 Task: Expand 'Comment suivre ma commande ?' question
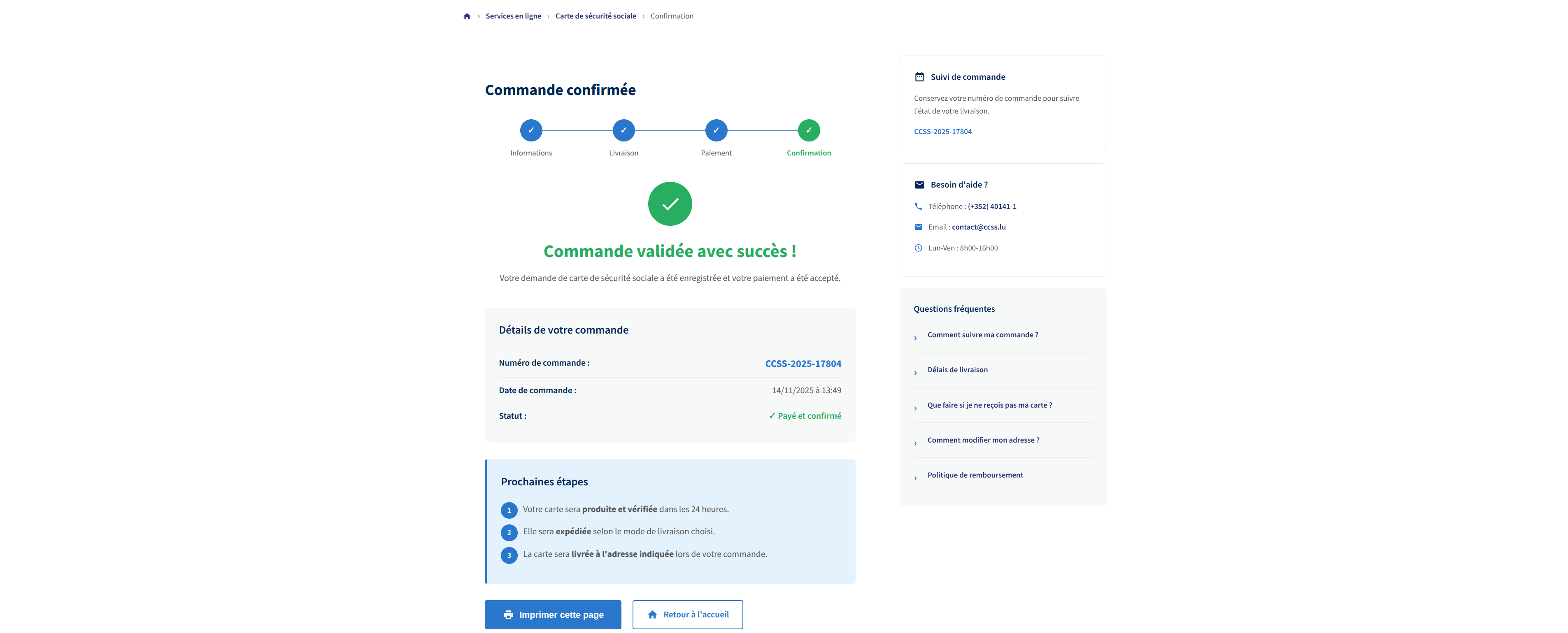pos(982,335)
